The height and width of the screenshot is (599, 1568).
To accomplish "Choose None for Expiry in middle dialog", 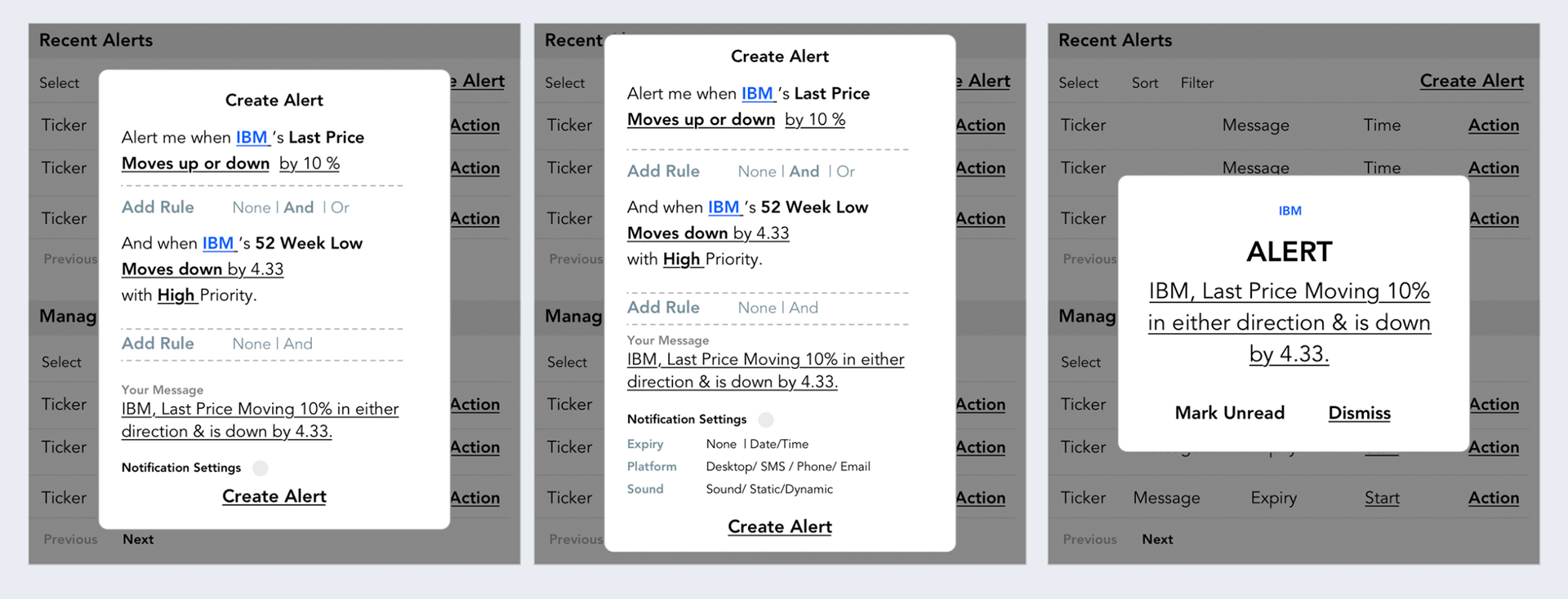I will (721, 444).
